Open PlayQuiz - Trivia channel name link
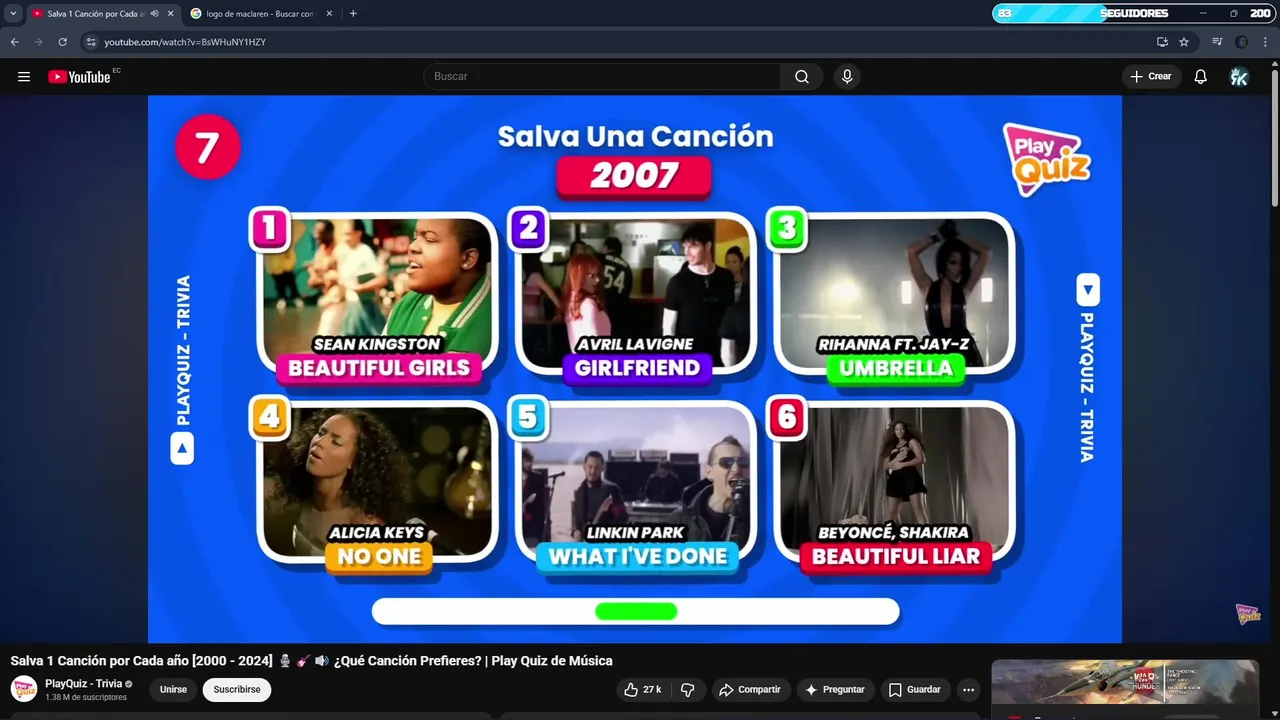1280x720 pixels. [x=84, y=684]
